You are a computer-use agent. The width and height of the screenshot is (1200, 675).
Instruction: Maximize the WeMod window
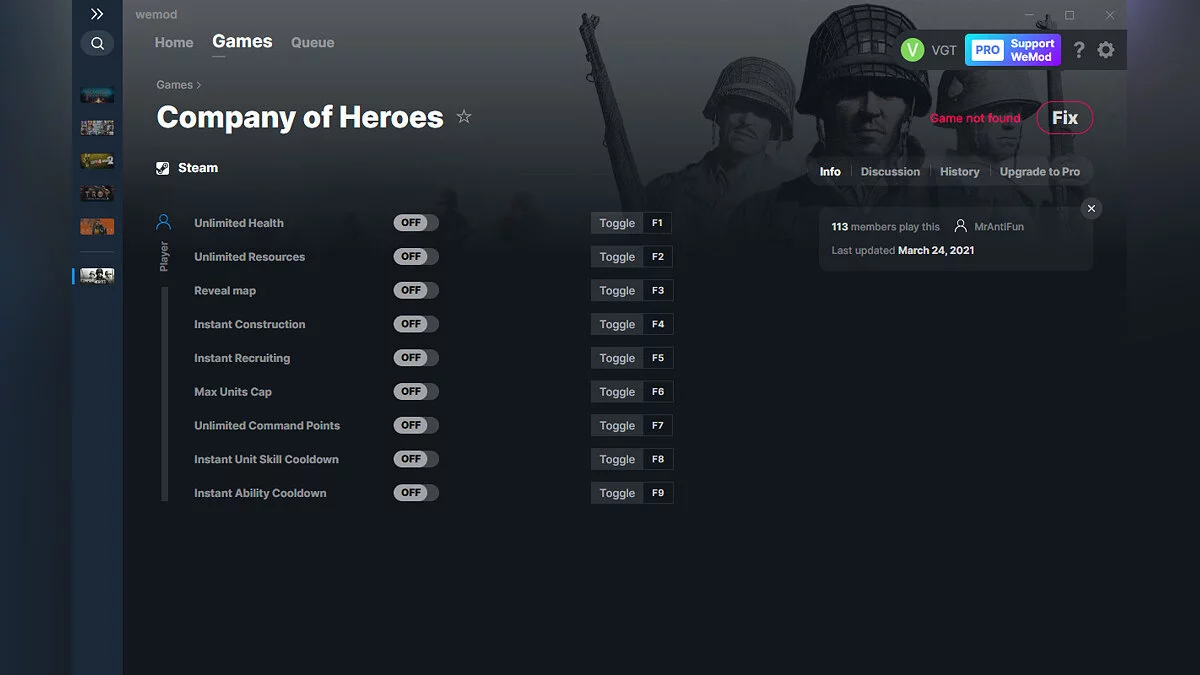point(1069,15)
